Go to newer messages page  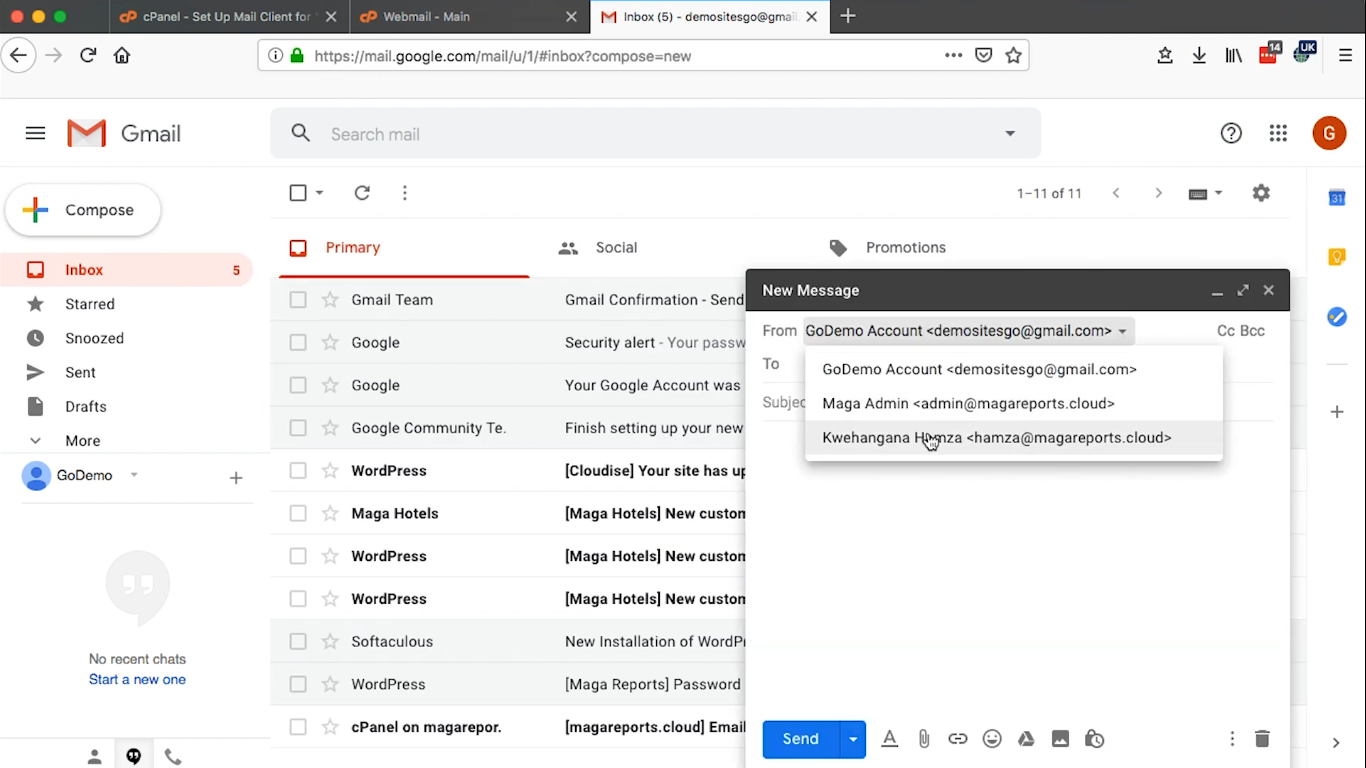pos(1116,193)
